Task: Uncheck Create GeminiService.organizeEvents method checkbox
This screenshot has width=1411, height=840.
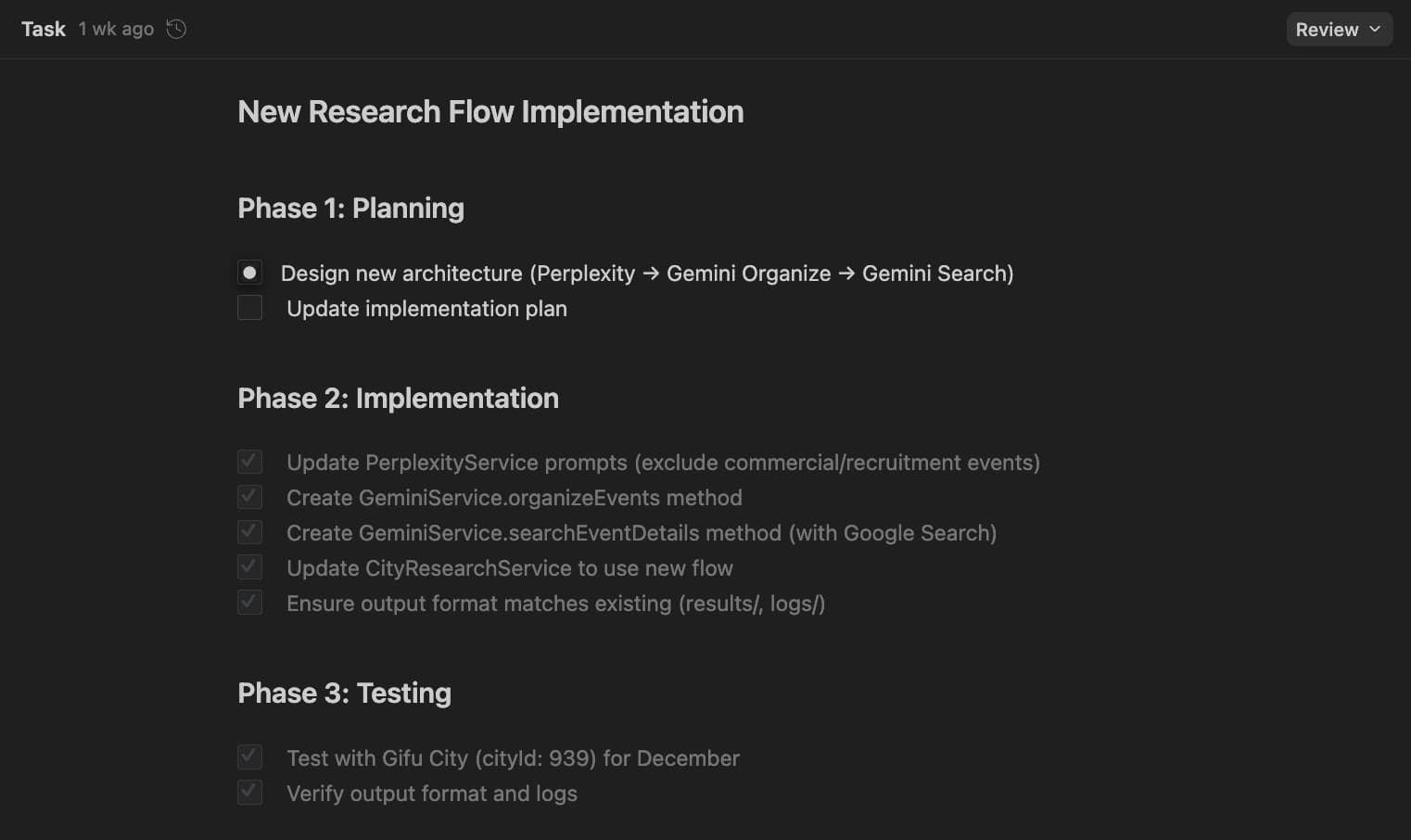Action: pos(249,497)
